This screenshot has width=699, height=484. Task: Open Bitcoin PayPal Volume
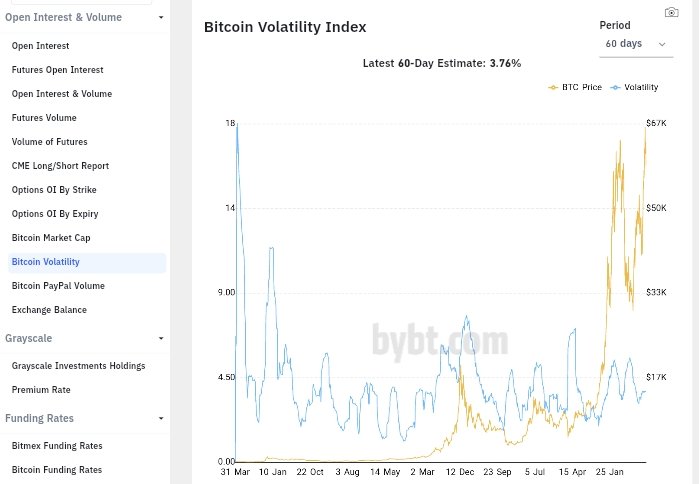tap(57, 286)
